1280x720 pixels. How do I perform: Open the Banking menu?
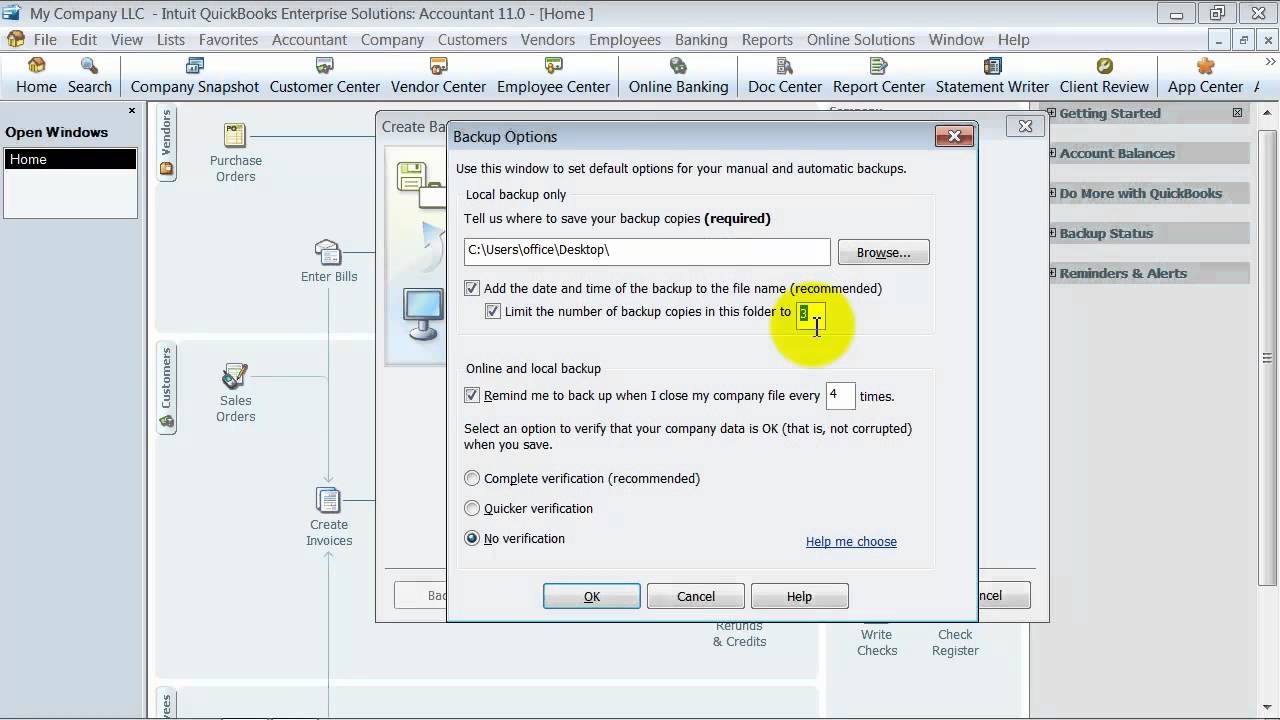tap(701, 40)
